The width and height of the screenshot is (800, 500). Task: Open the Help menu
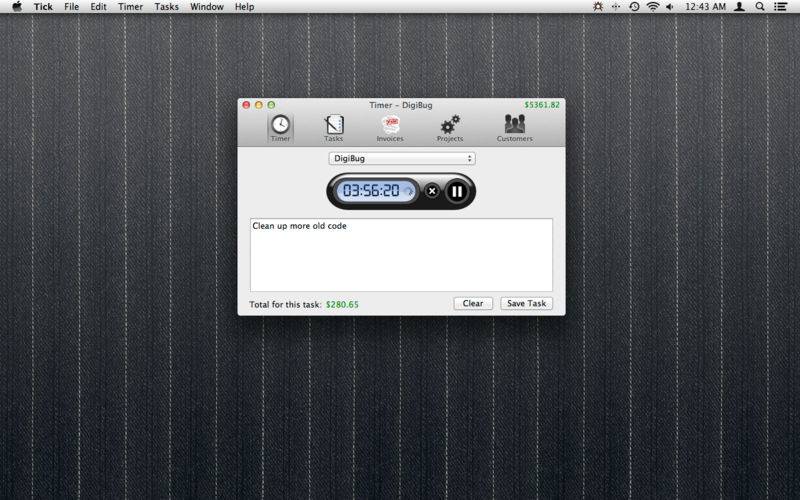pos(244,7)
